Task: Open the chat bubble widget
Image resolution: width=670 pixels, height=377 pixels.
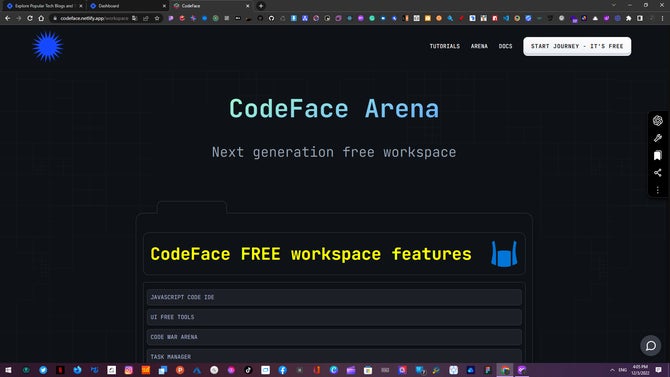Action: click(650, 345)
